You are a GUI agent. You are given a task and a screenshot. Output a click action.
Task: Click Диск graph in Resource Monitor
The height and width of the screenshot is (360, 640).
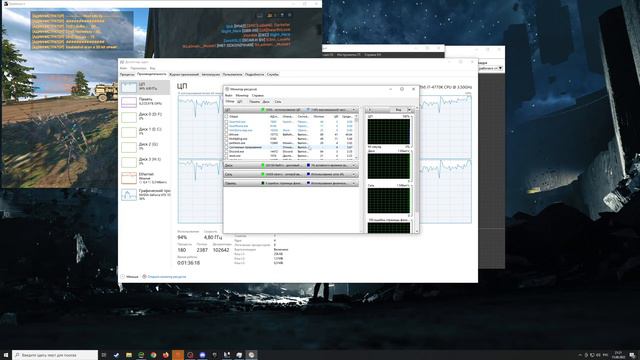[389, 166]
